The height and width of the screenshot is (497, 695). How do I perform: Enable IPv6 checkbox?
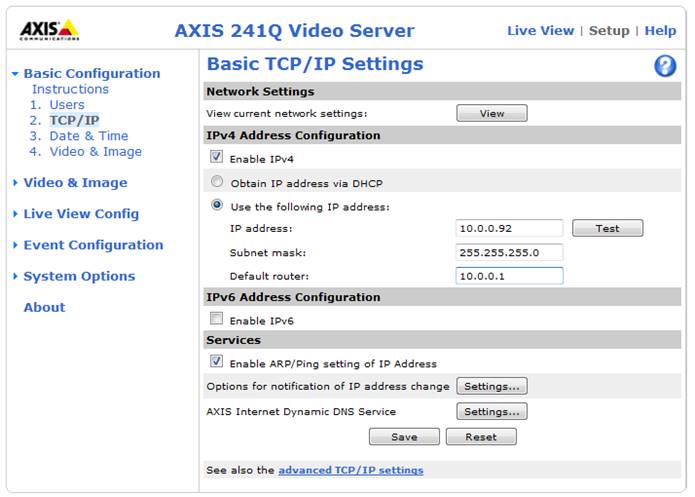tap(216, 320)
